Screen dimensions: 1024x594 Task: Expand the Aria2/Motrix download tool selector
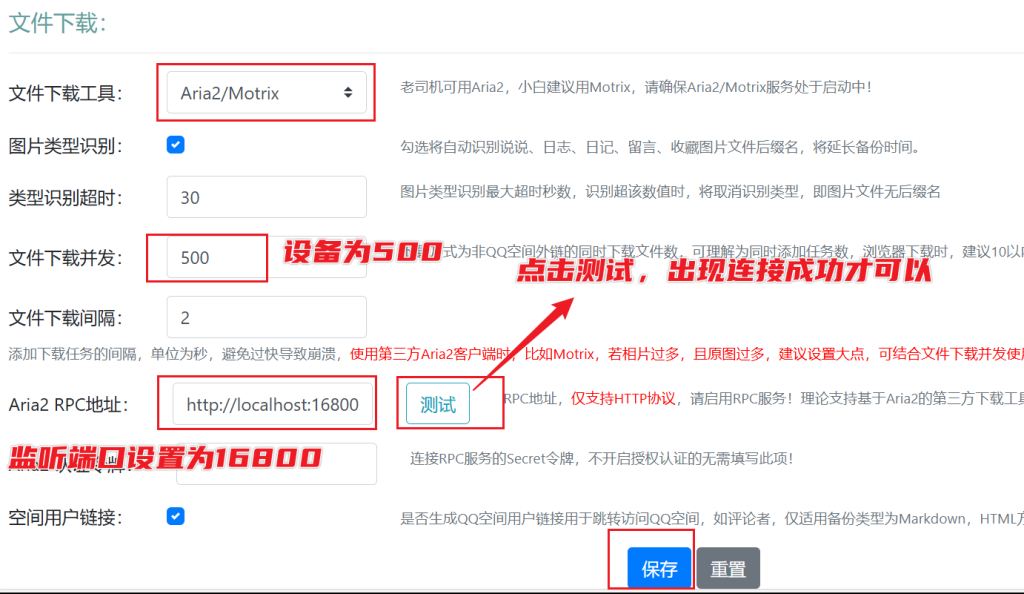click(x=265, y=91)
